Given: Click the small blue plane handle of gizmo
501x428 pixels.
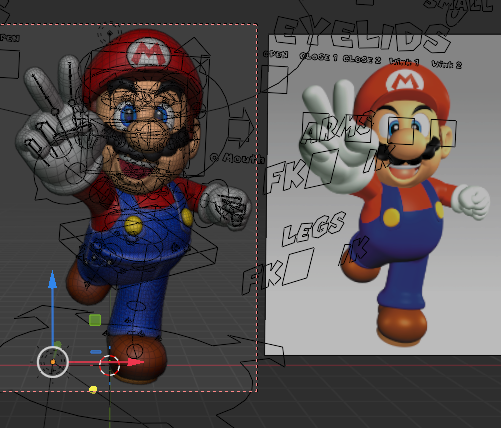Looking at the screenshot, I should pos(96,352).
